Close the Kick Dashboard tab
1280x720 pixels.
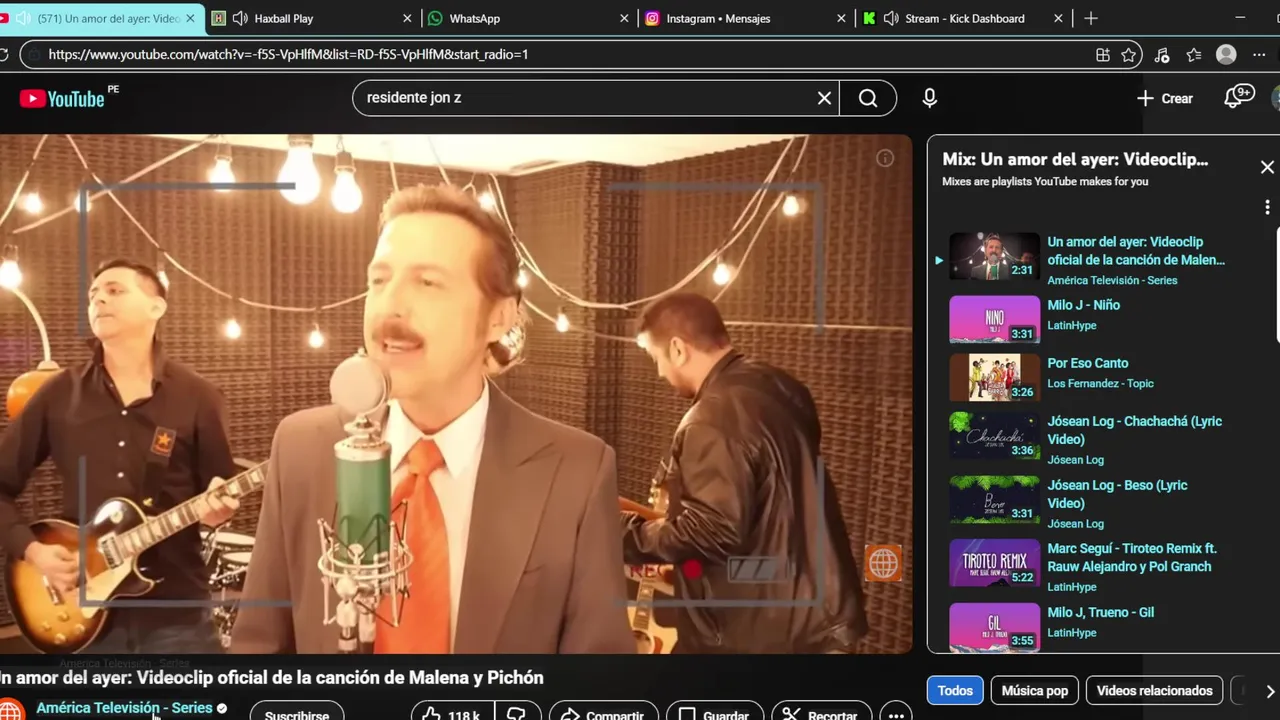[1058, 18]
